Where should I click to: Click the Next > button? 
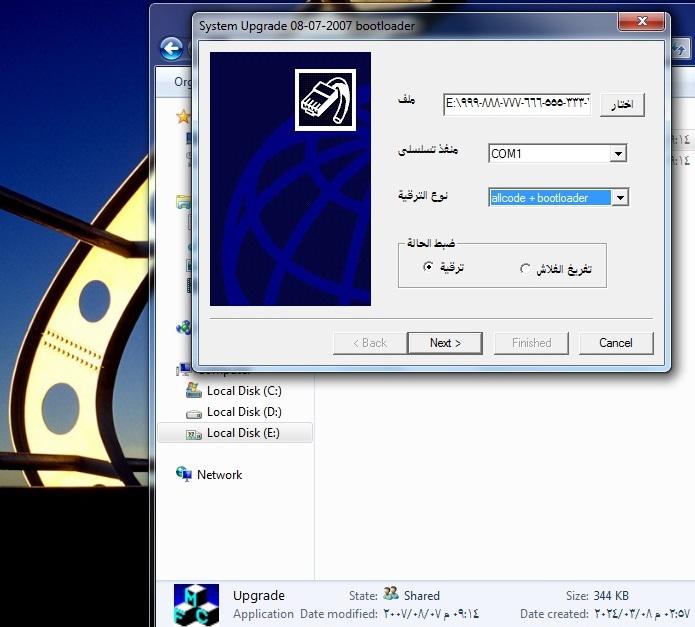click(445, 343)
